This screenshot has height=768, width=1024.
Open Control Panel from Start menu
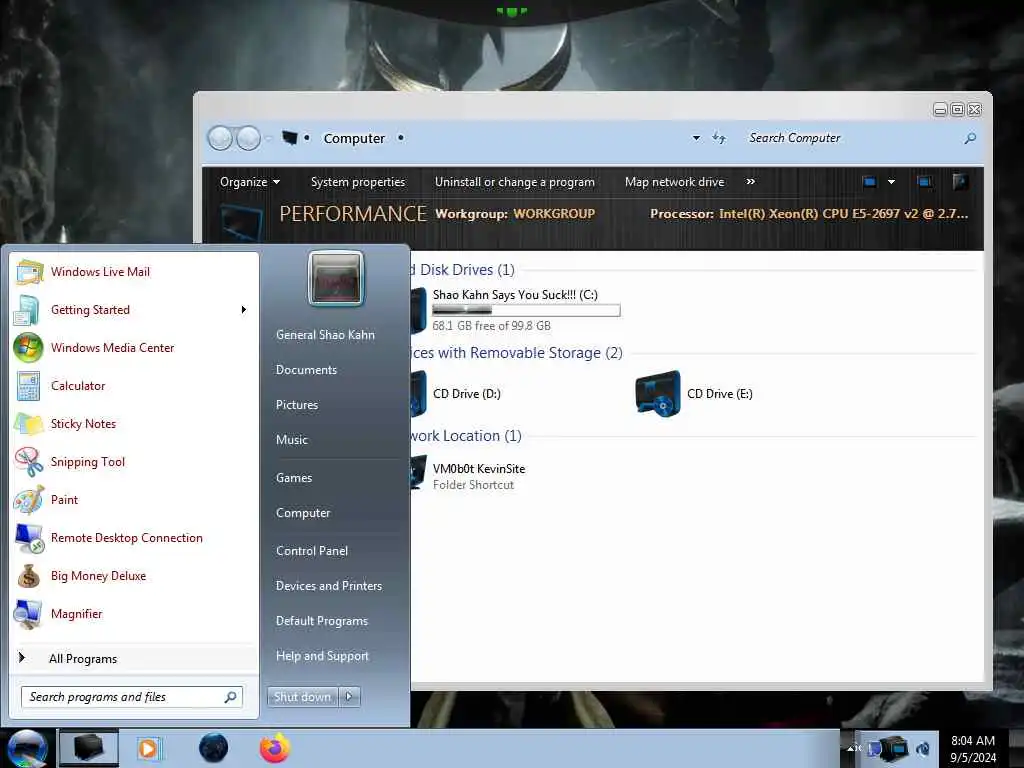[x=312, y=551]
